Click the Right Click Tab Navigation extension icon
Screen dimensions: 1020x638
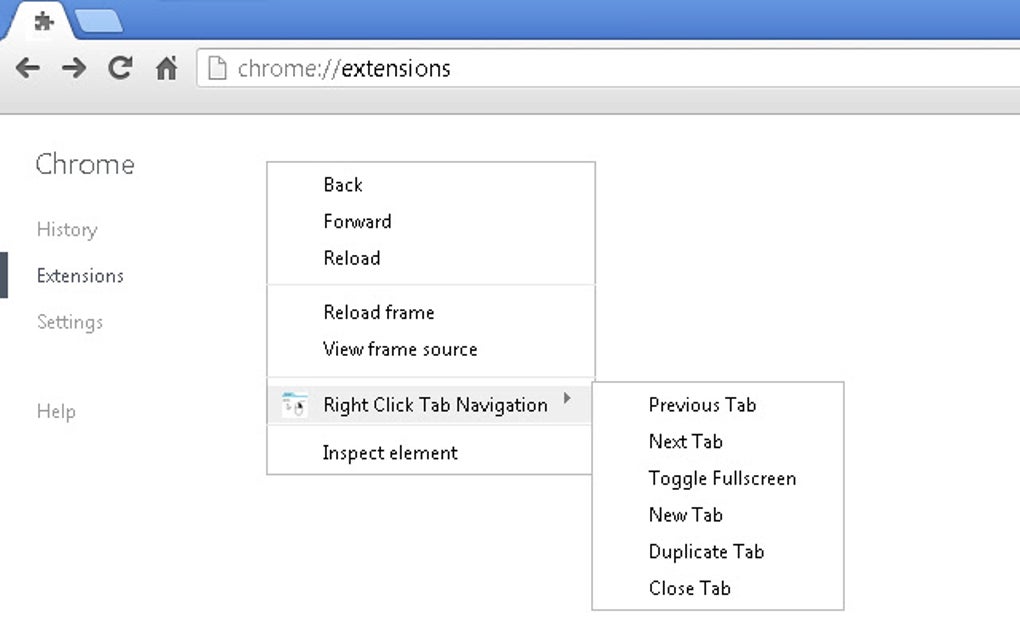(294, 404)
